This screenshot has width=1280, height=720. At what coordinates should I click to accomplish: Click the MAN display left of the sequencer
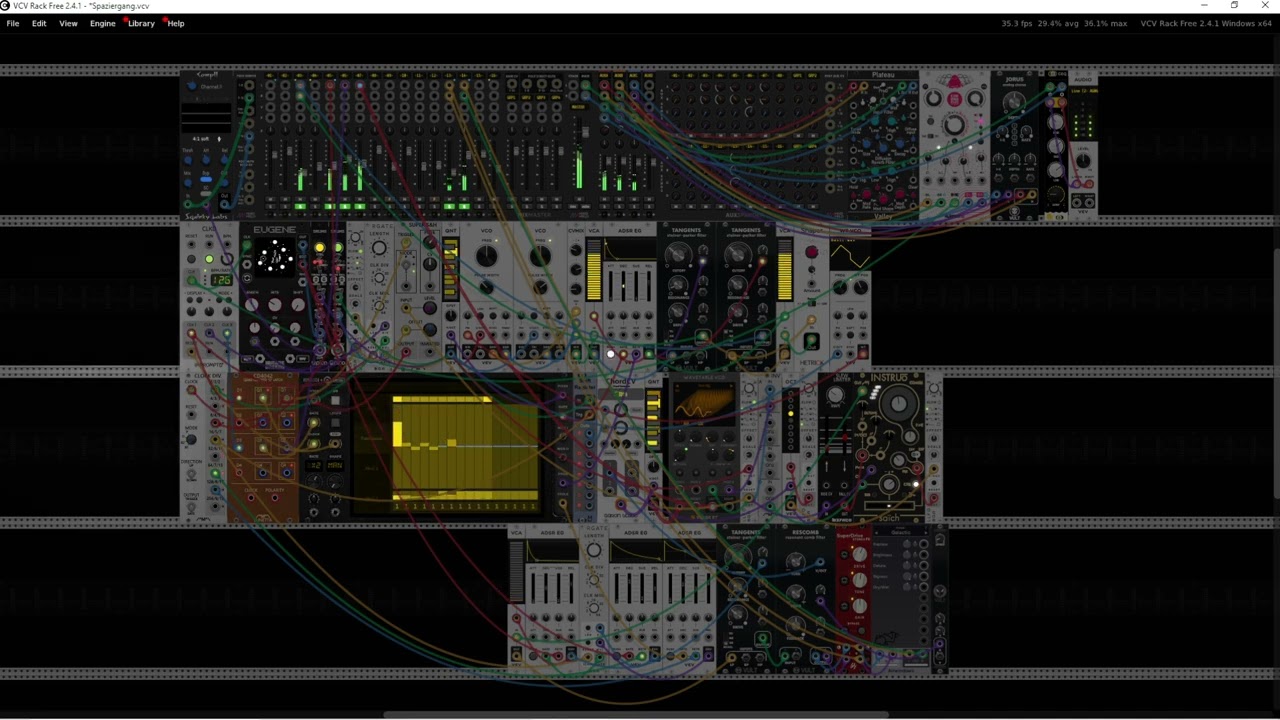click(335, 465)
